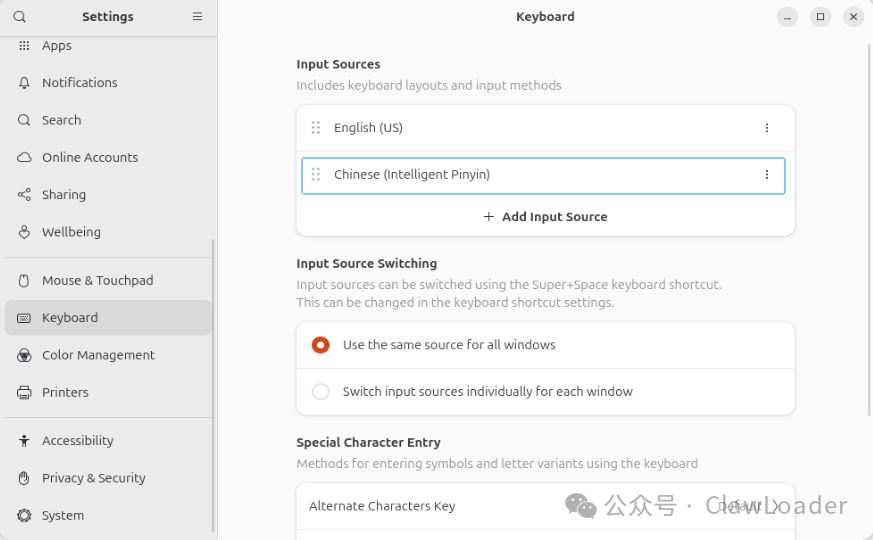This screenshot has width=873, height=540.
Task: Click the Mouse & Touchpad mouse icon
Action: 24,281
